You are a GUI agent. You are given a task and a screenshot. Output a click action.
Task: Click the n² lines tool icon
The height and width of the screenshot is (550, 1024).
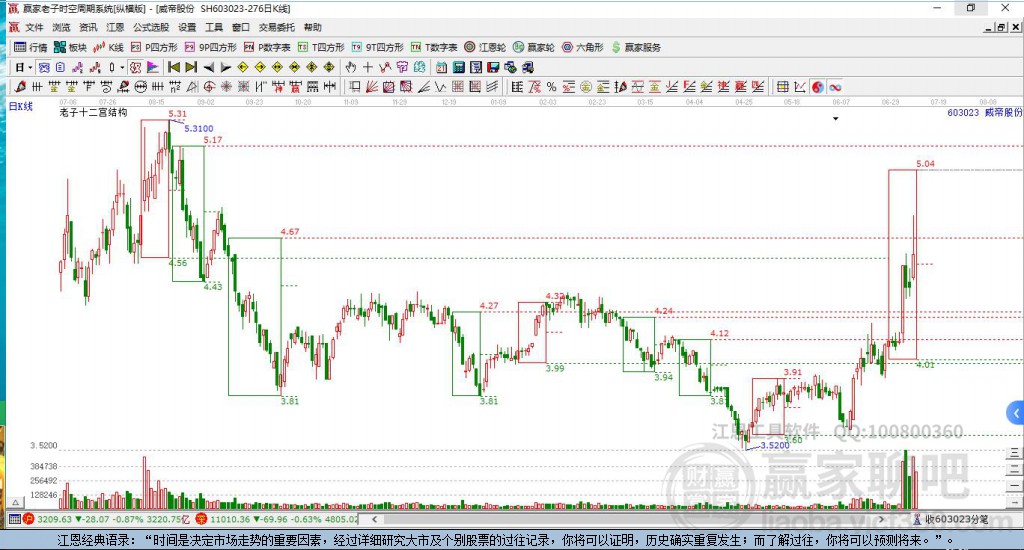coord(175,87)
